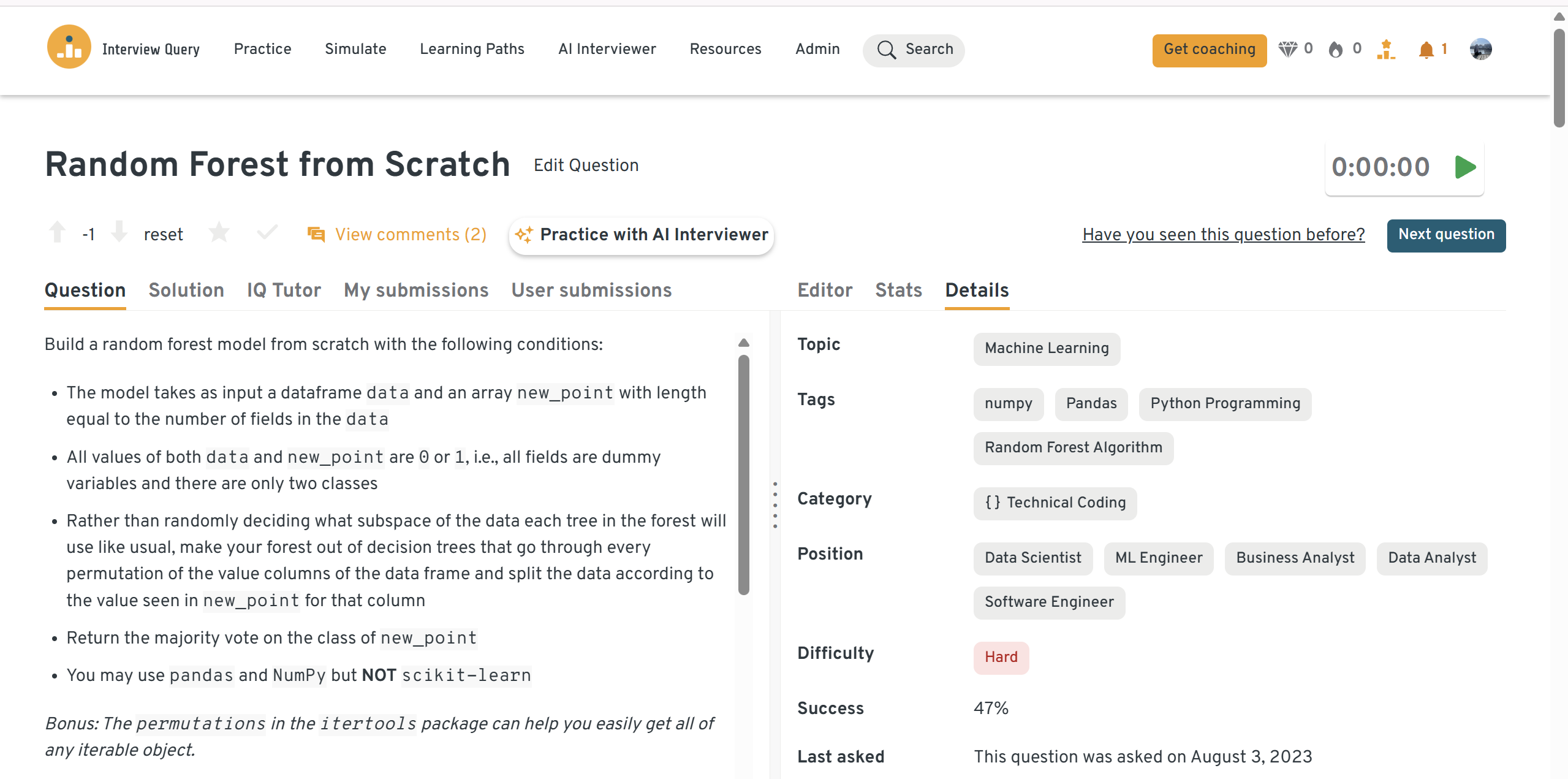
Task: Open the user profile avatar menu
Action: point(1480,49)
